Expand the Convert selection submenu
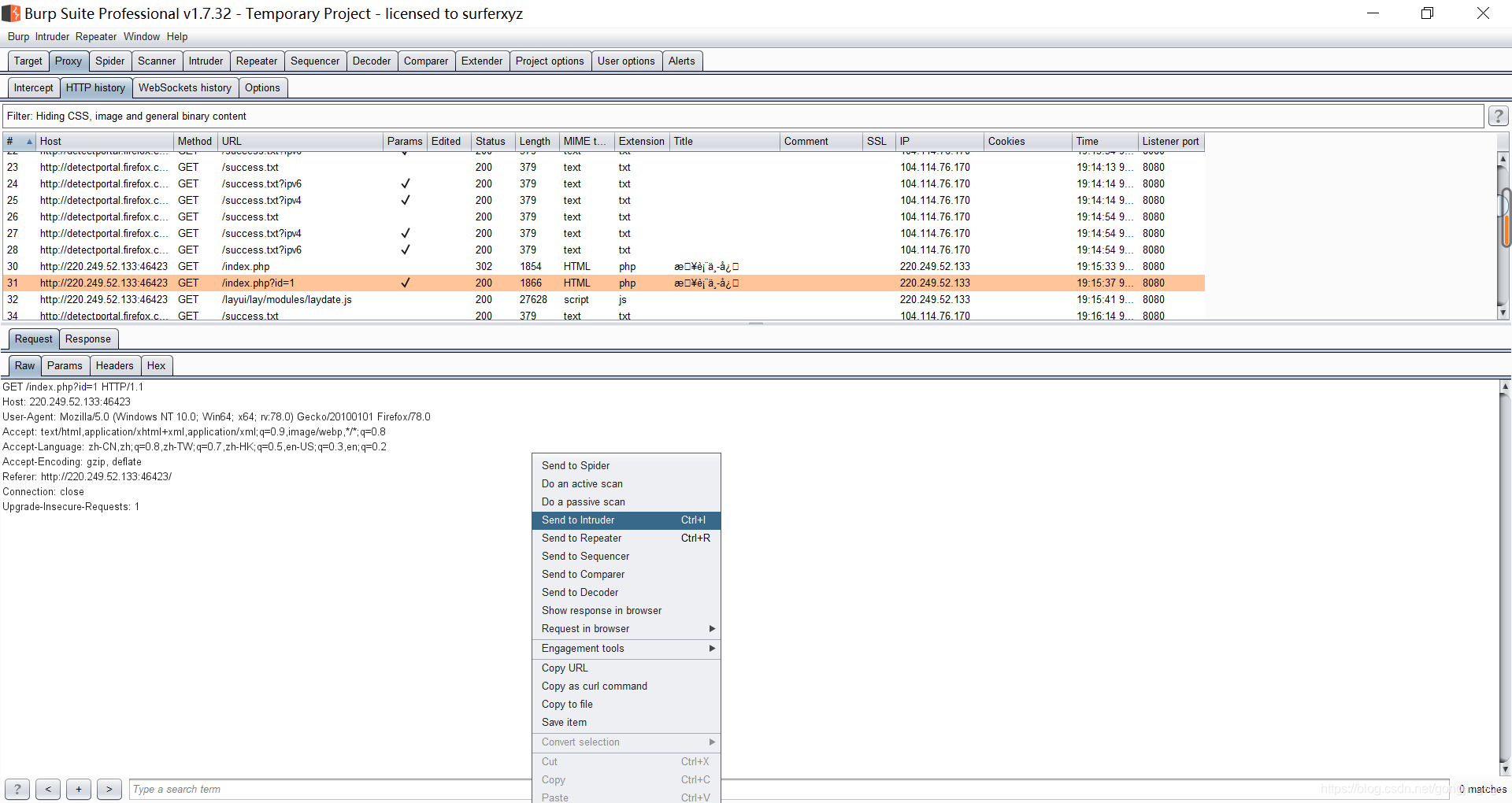The image size is (1512, 803). tap(712, 742)
